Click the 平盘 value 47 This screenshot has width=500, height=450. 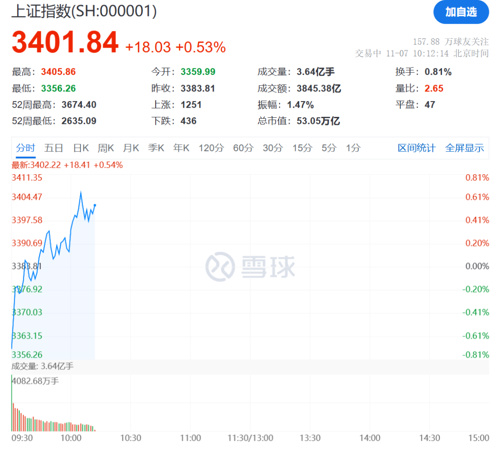click(430, 105)
